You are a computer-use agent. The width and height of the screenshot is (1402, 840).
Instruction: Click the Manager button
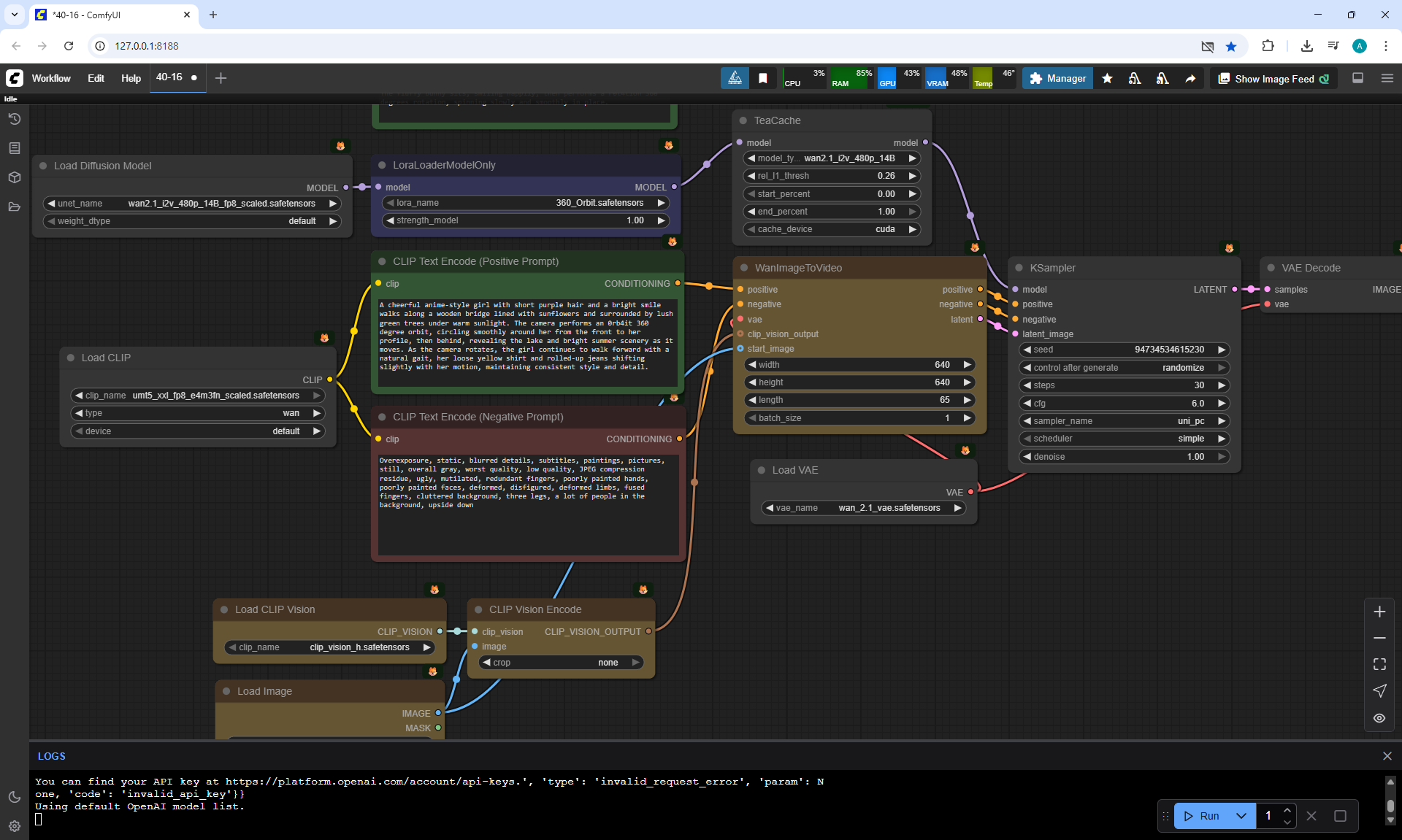click(1057, 79)
